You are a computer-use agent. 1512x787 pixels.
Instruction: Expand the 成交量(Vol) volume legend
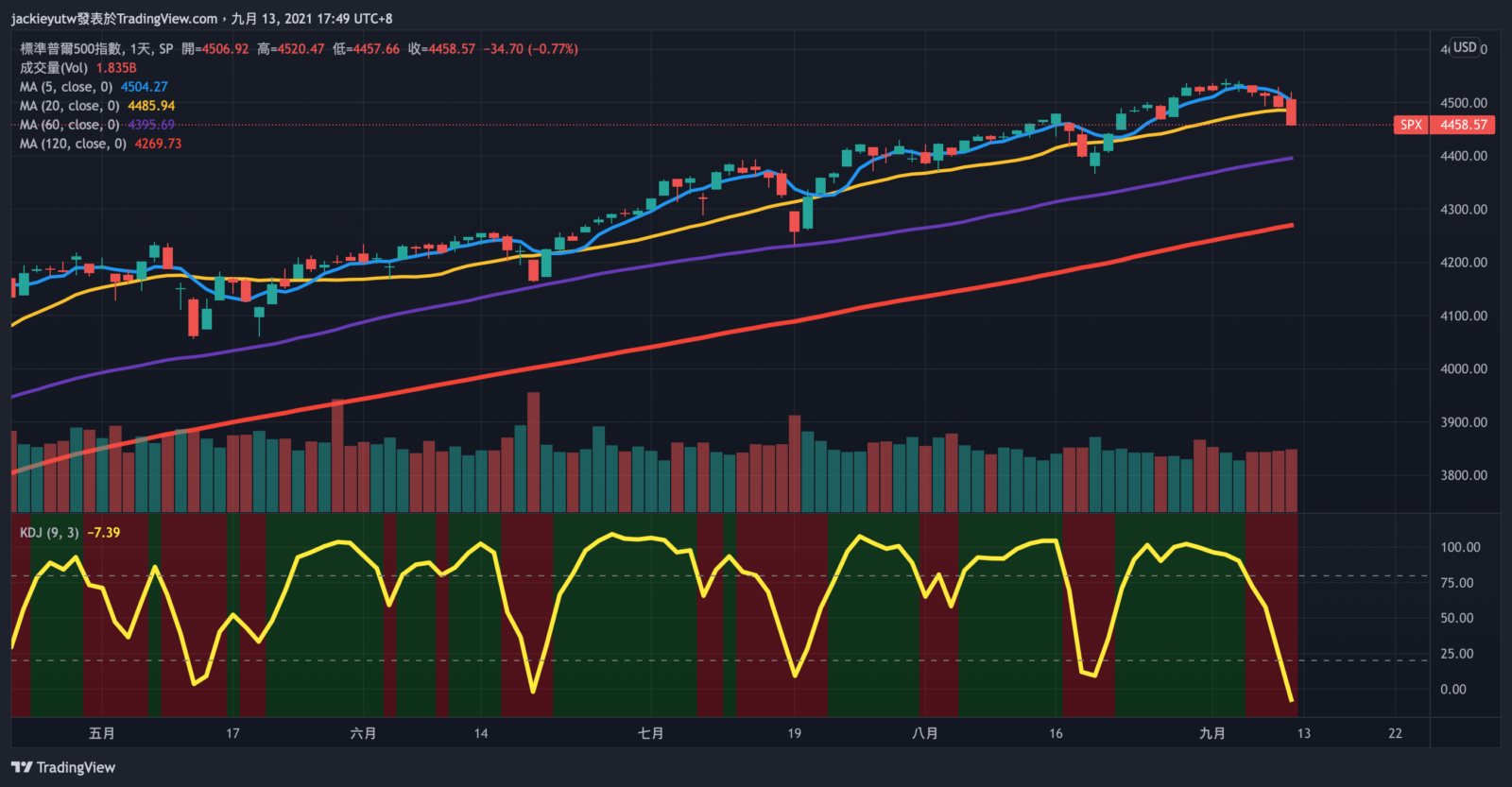tap(54, 68)
